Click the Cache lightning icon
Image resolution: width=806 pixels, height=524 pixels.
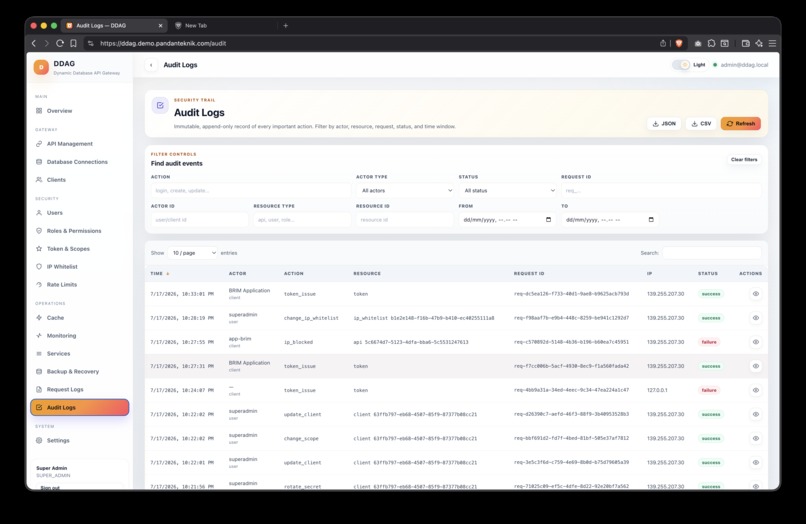tap(39, 318)
